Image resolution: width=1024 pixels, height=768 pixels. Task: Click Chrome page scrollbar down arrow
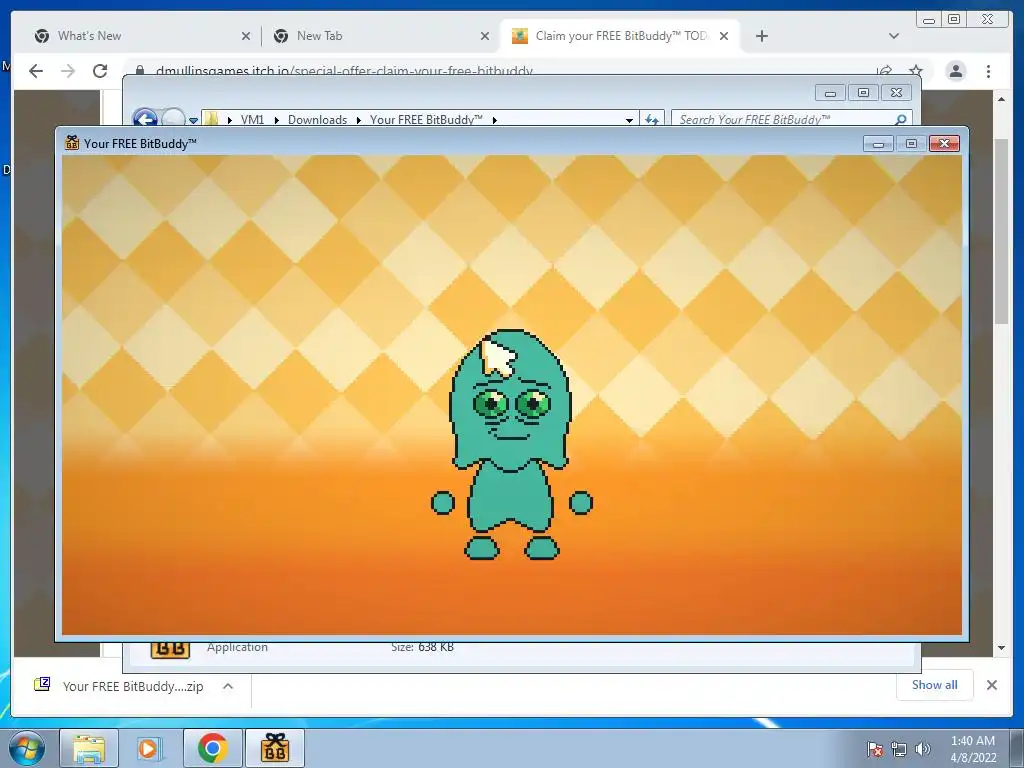(1001, 648)
